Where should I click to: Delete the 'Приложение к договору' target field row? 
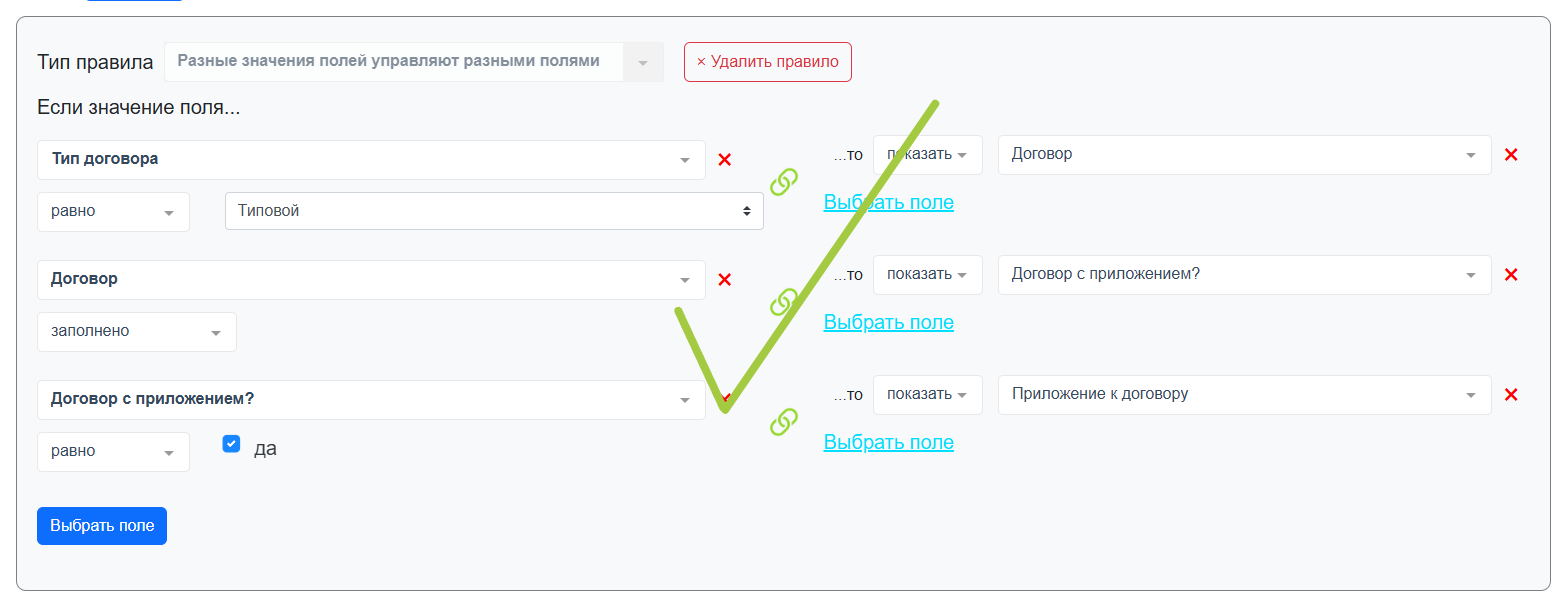coord(1511,395)
